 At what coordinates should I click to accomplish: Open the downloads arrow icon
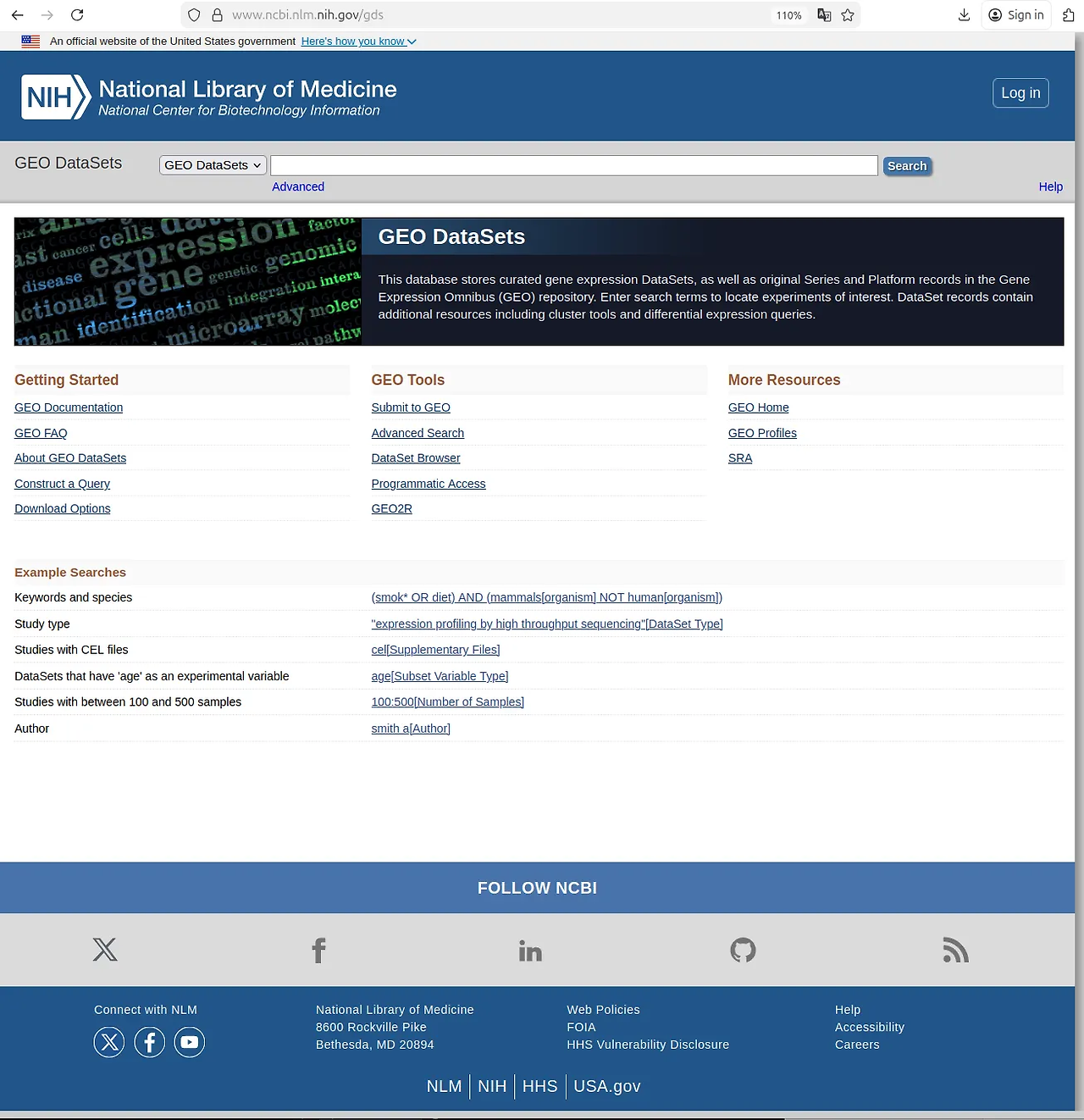tap(964, 15)
